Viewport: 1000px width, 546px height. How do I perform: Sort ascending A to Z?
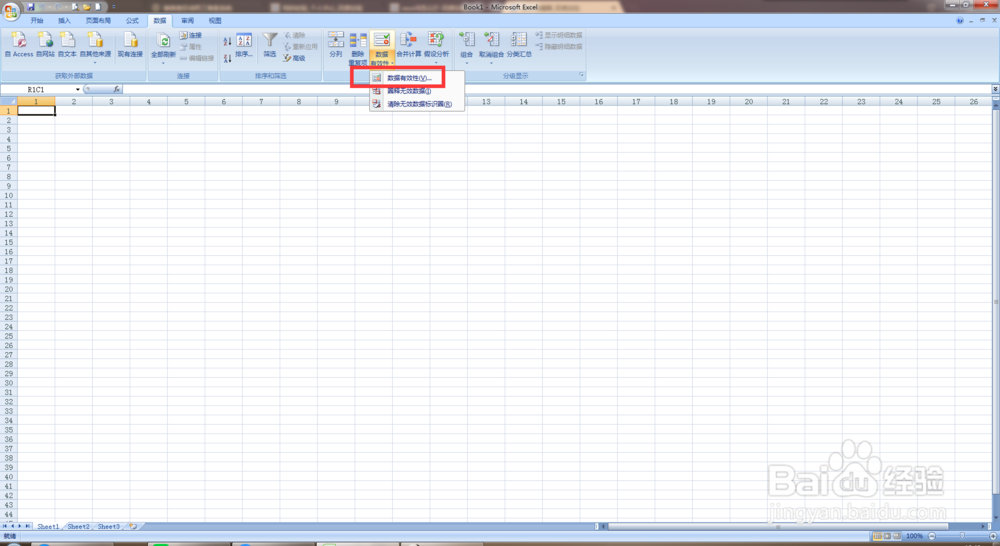pyautogui.click(x=227, y=41)
